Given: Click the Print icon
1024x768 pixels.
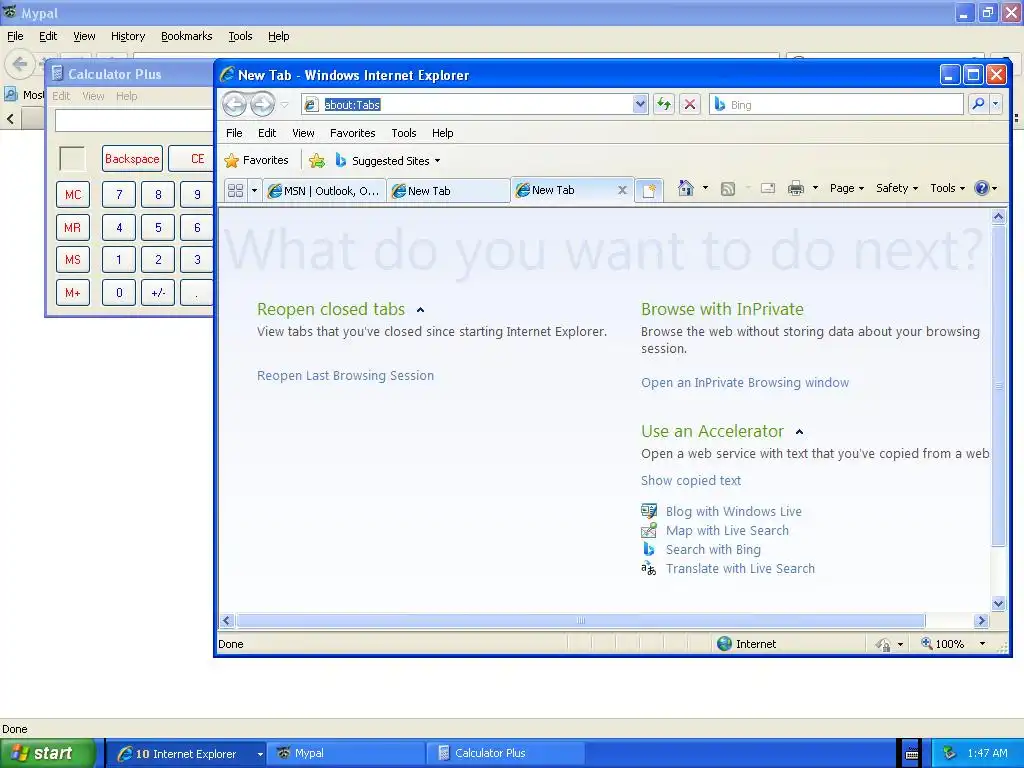Looking at the screenshot, I should point(795,189).
